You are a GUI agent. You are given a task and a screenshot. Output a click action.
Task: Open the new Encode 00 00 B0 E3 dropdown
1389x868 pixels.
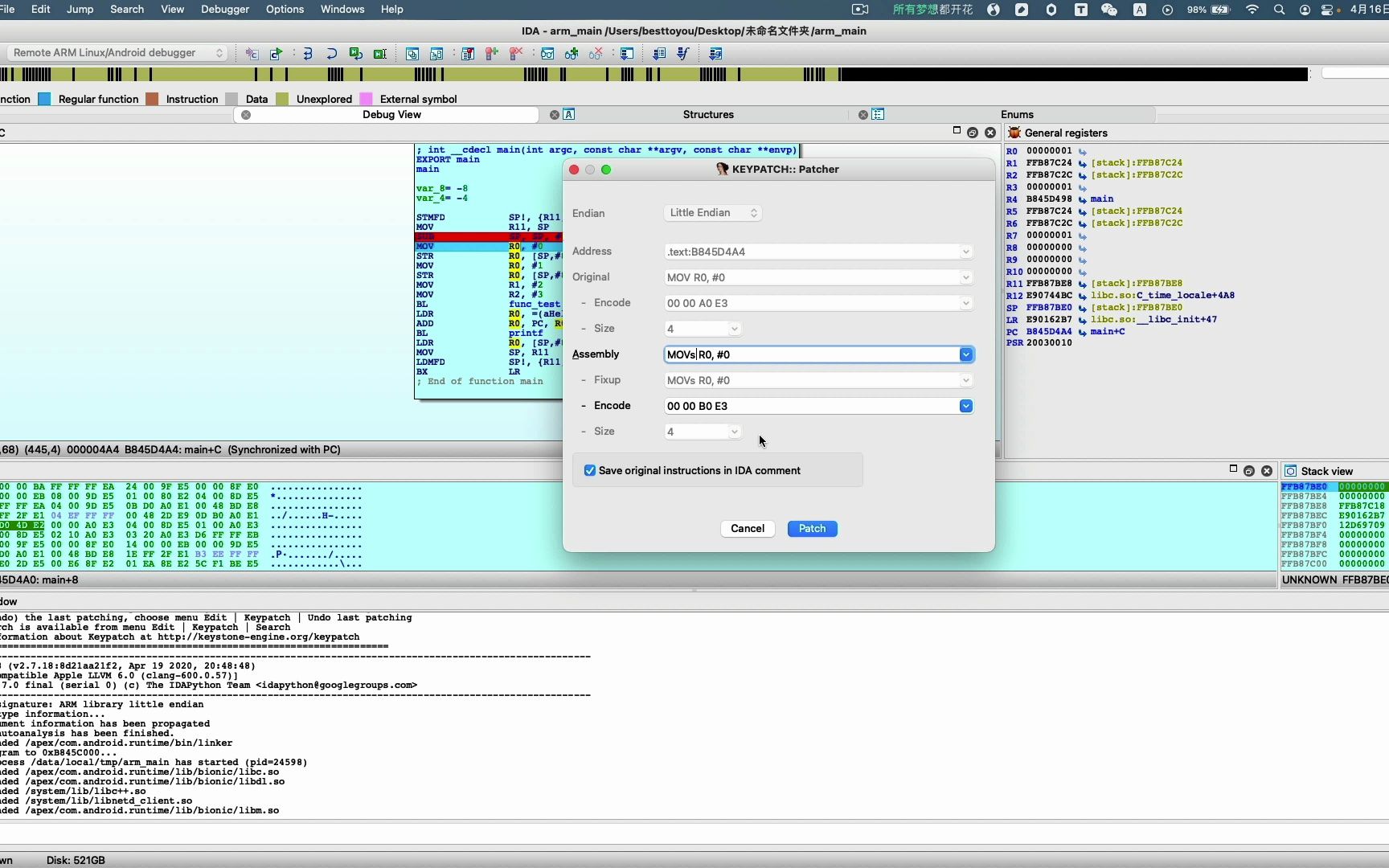pos(965,406)
